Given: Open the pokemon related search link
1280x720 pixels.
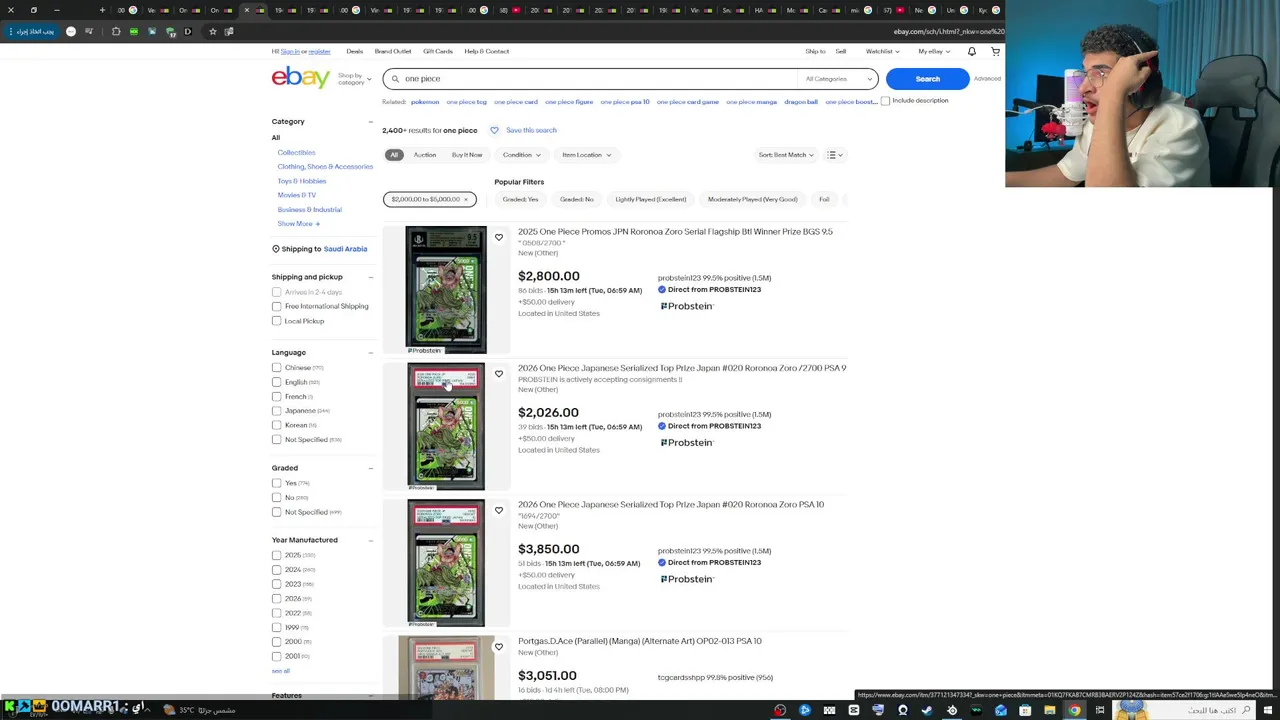Looking at the screenshot, I should pos(425,102).
